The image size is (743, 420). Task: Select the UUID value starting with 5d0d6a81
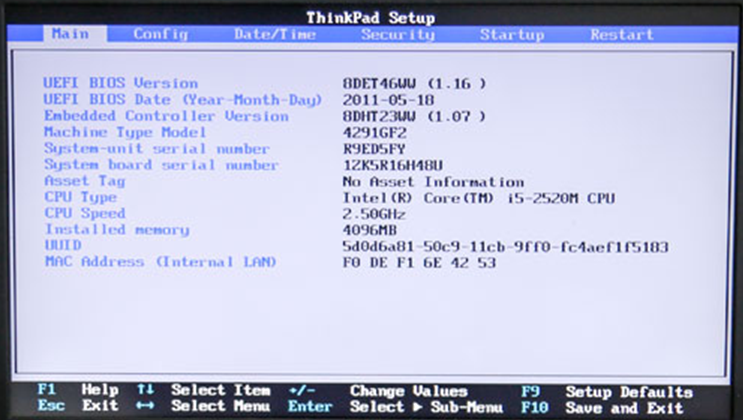[506, 247]
